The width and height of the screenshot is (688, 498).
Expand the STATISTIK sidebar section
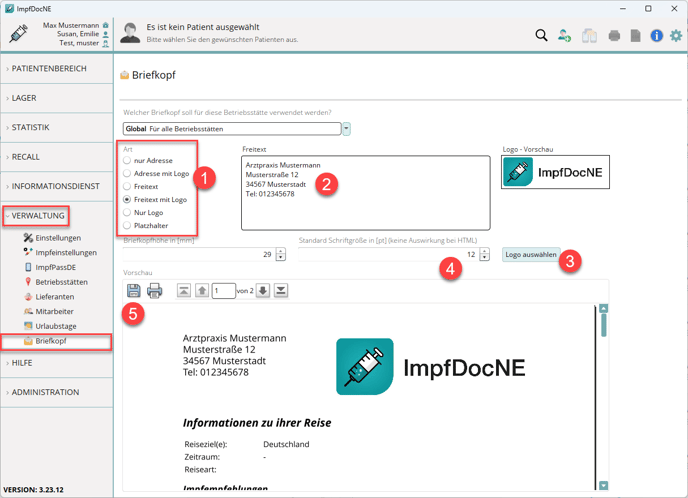(60, 128)
